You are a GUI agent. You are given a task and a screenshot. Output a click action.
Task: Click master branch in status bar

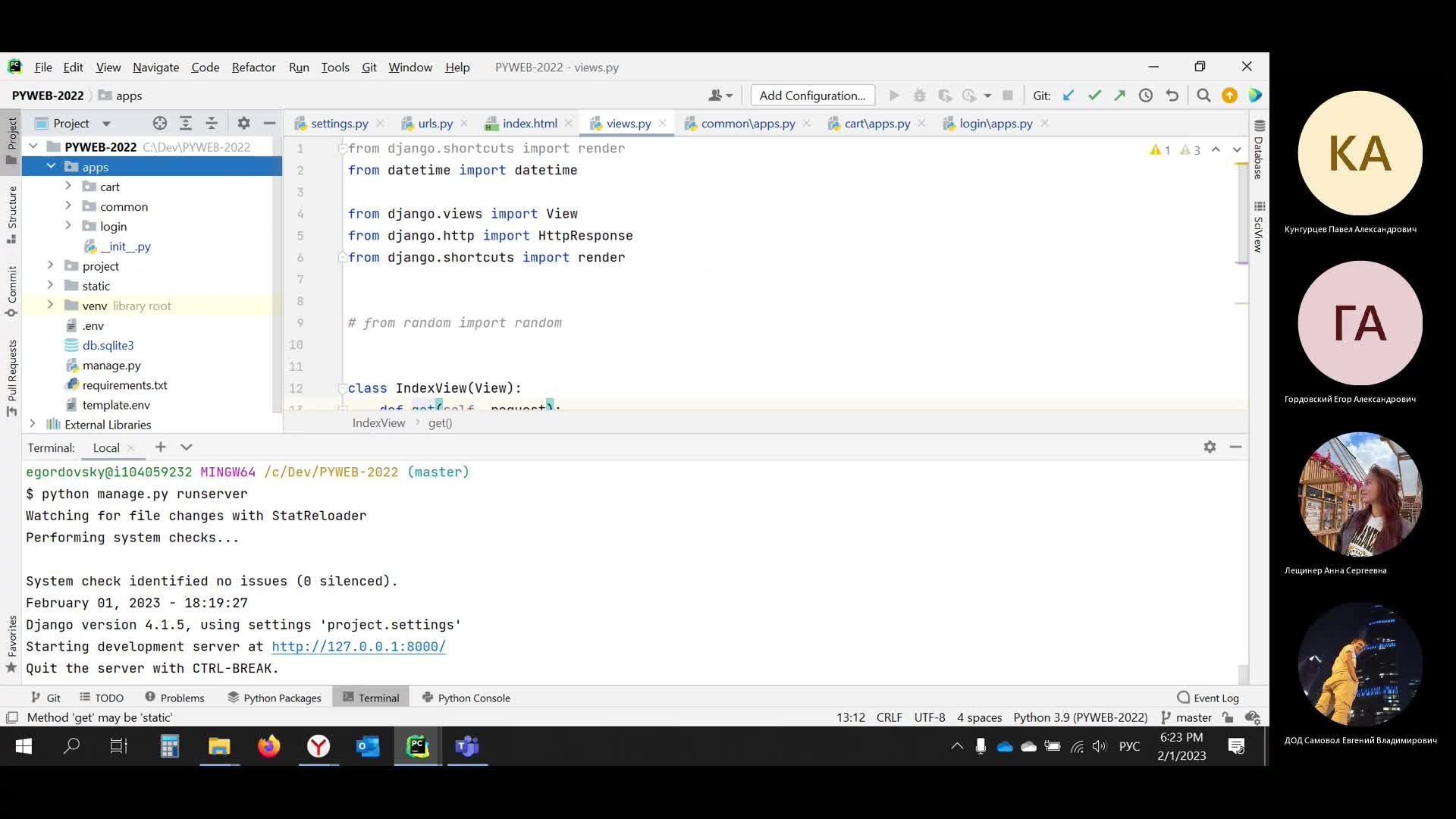(1187, 717)
